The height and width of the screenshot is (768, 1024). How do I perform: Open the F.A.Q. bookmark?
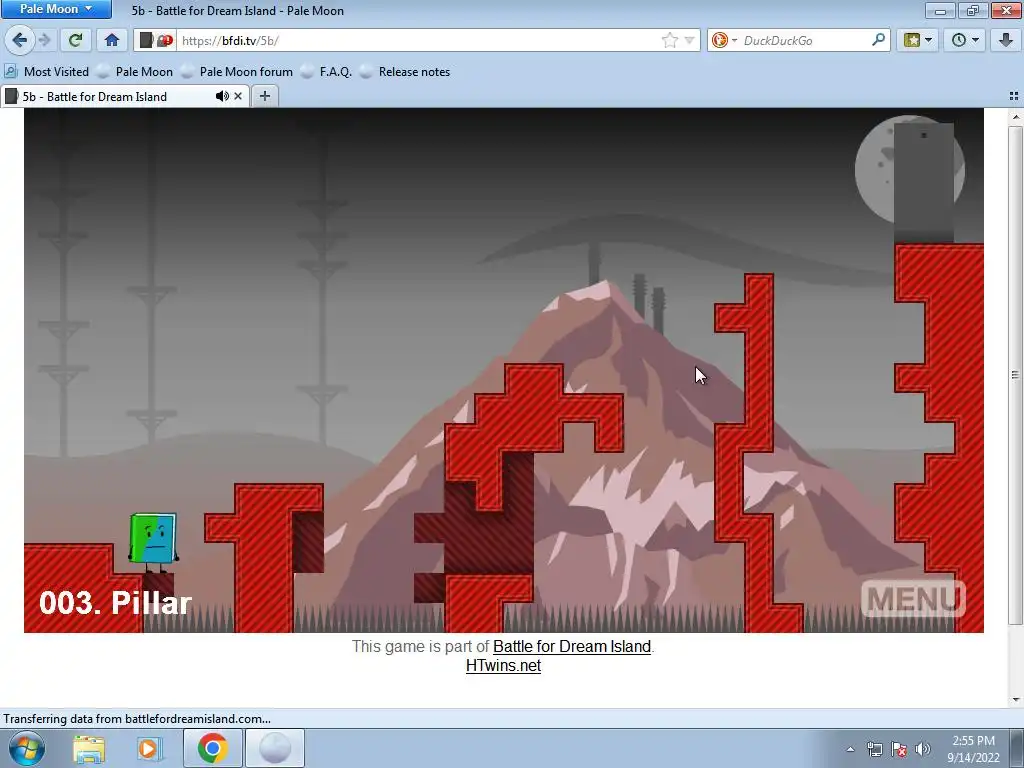click(327, 72)
